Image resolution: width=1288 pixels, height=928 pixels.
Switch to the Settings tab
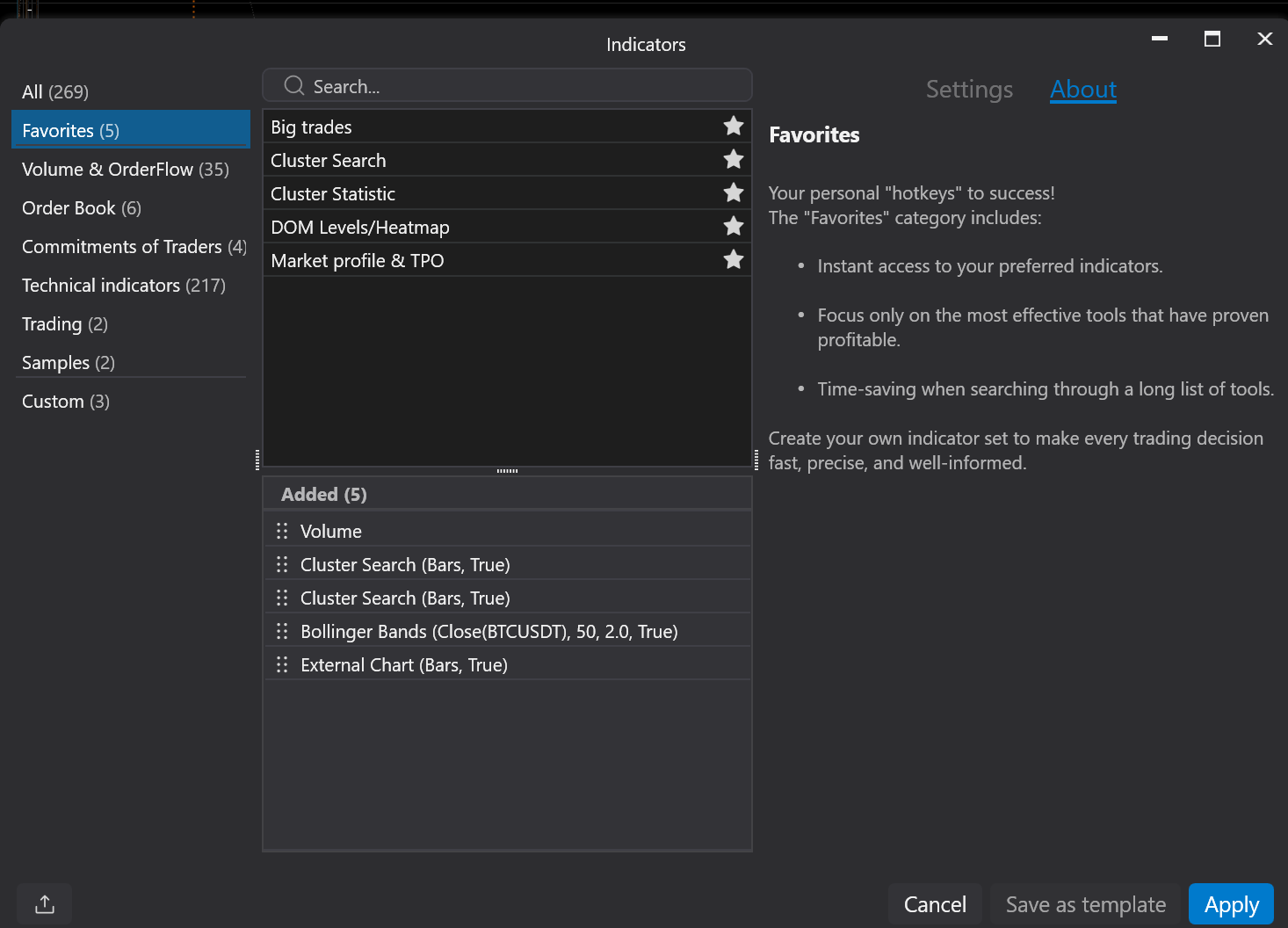[x=969, y=90]
